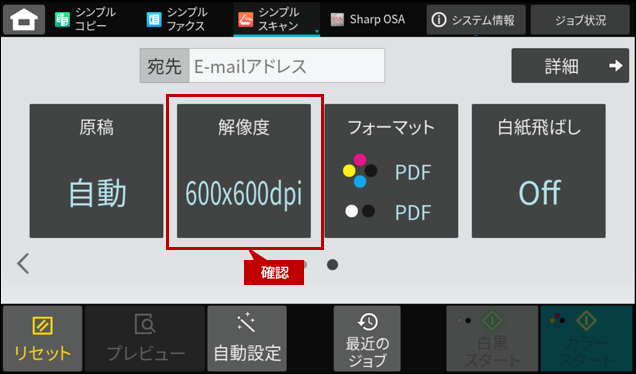Select the dark page indicator dot
Image resolution: width=636 pixels, height=374 pixels.
point(333,265)
